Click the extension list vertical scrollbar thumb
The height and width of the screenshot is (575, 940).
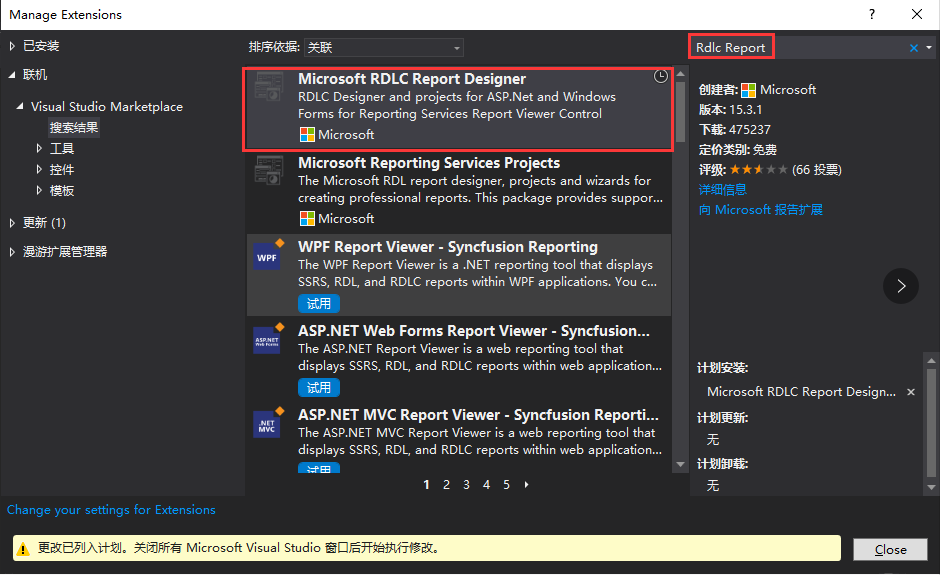[680, 111]
